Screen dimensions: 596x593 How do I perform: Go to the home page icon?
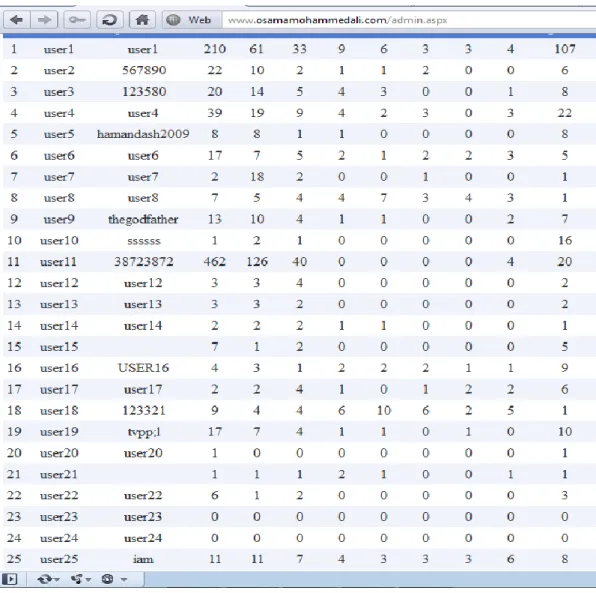pyautogui.click(x=142, y=20)
